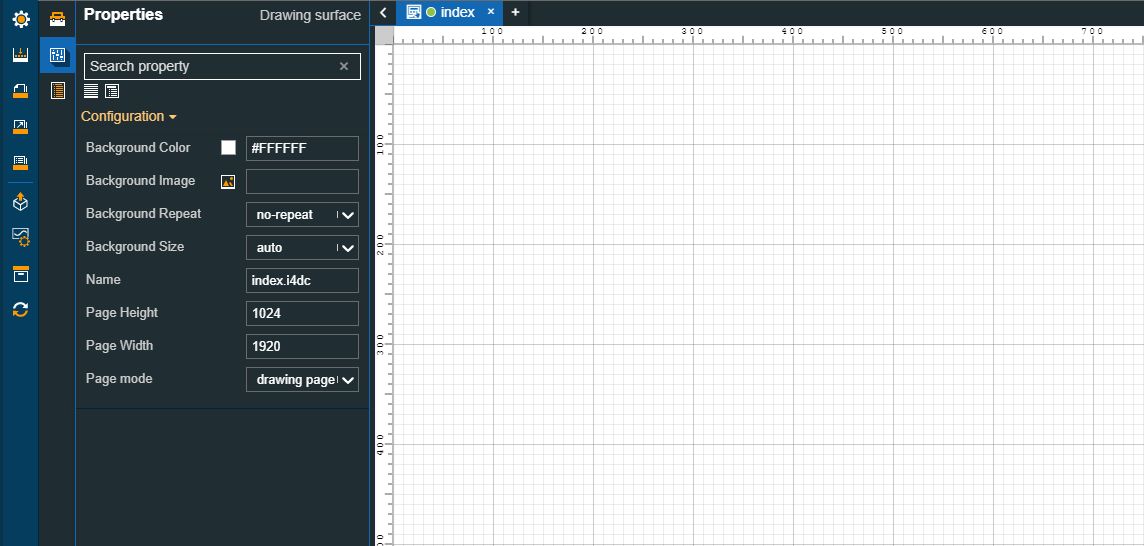Switch to flat list property view
Screen dimensions: 1144x546
click(90, 91)
